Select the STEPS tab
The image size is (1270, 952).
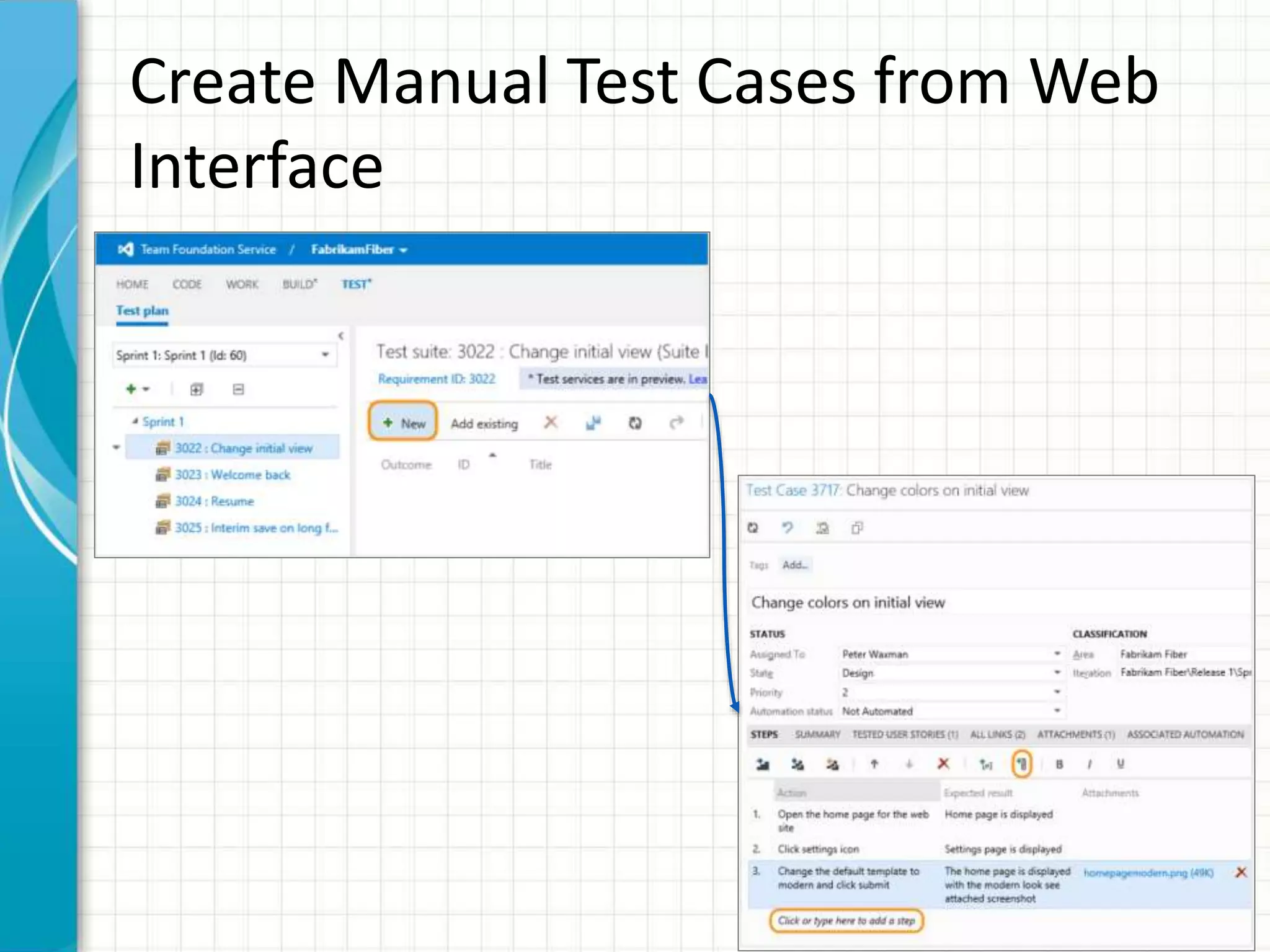click(x=764, y=734)
